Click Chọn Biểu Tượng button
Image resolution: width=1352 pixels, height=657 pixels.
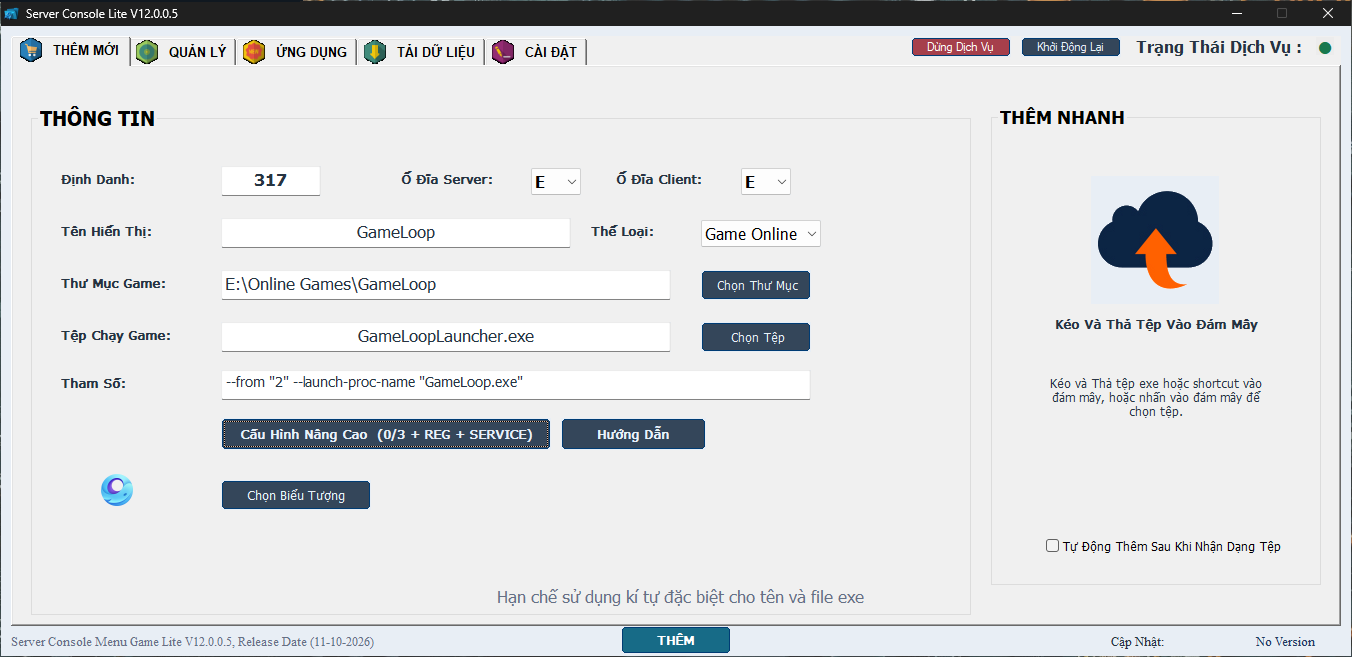(296, 495)
